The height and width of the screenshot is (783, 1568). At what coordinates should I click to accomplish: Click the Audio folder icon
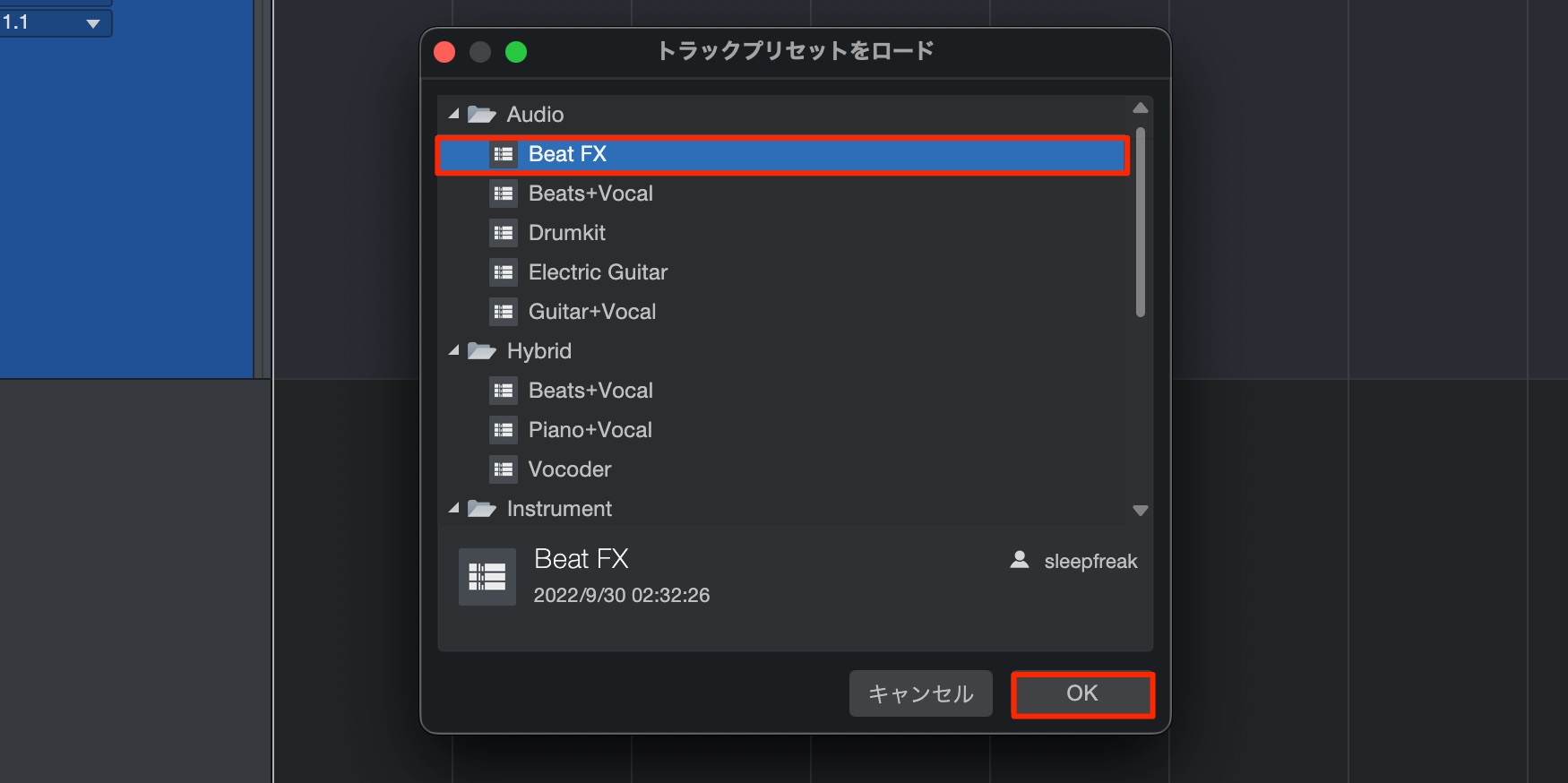click(482, 115)
